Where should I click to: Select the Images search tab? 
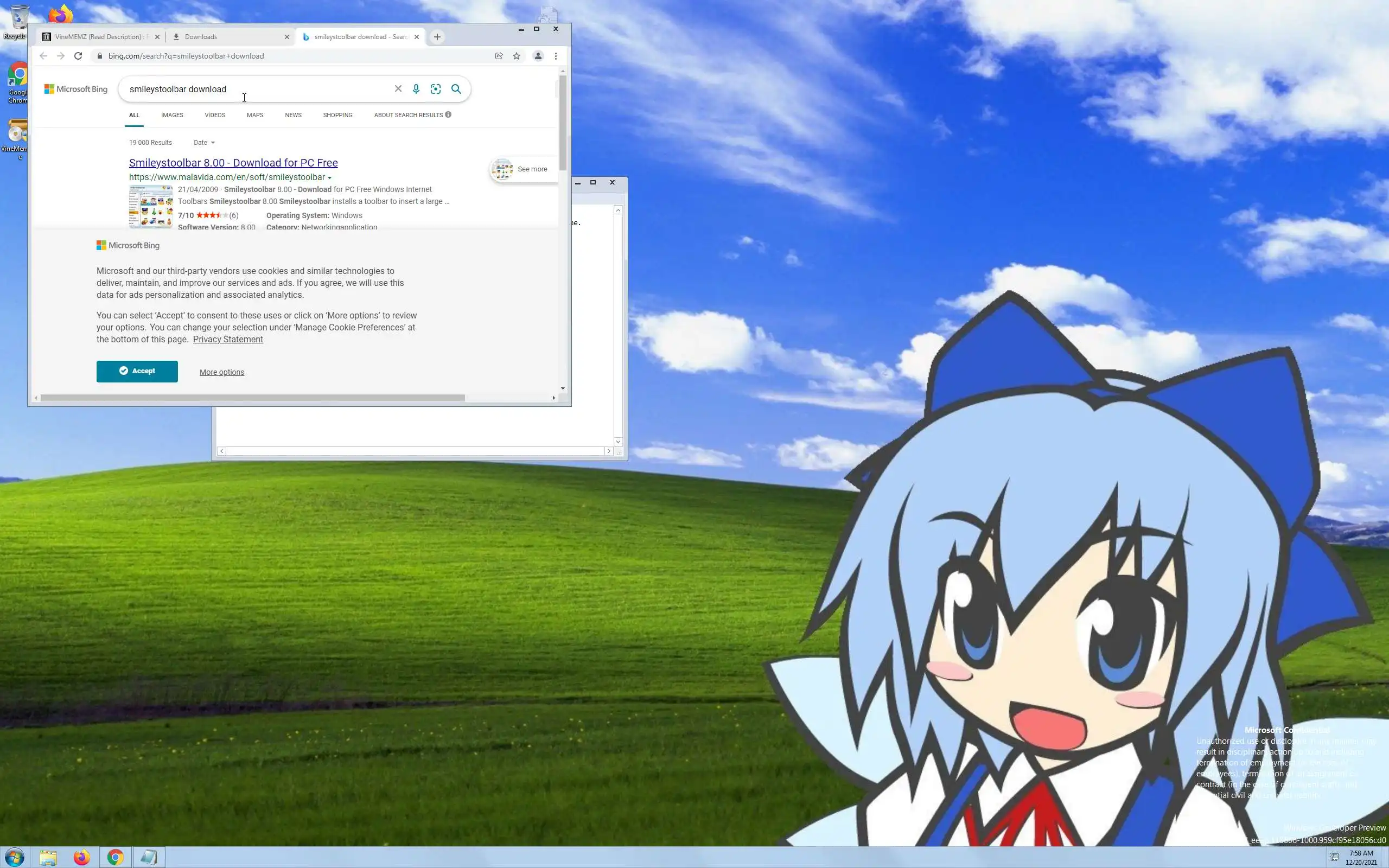coord(172,115)
